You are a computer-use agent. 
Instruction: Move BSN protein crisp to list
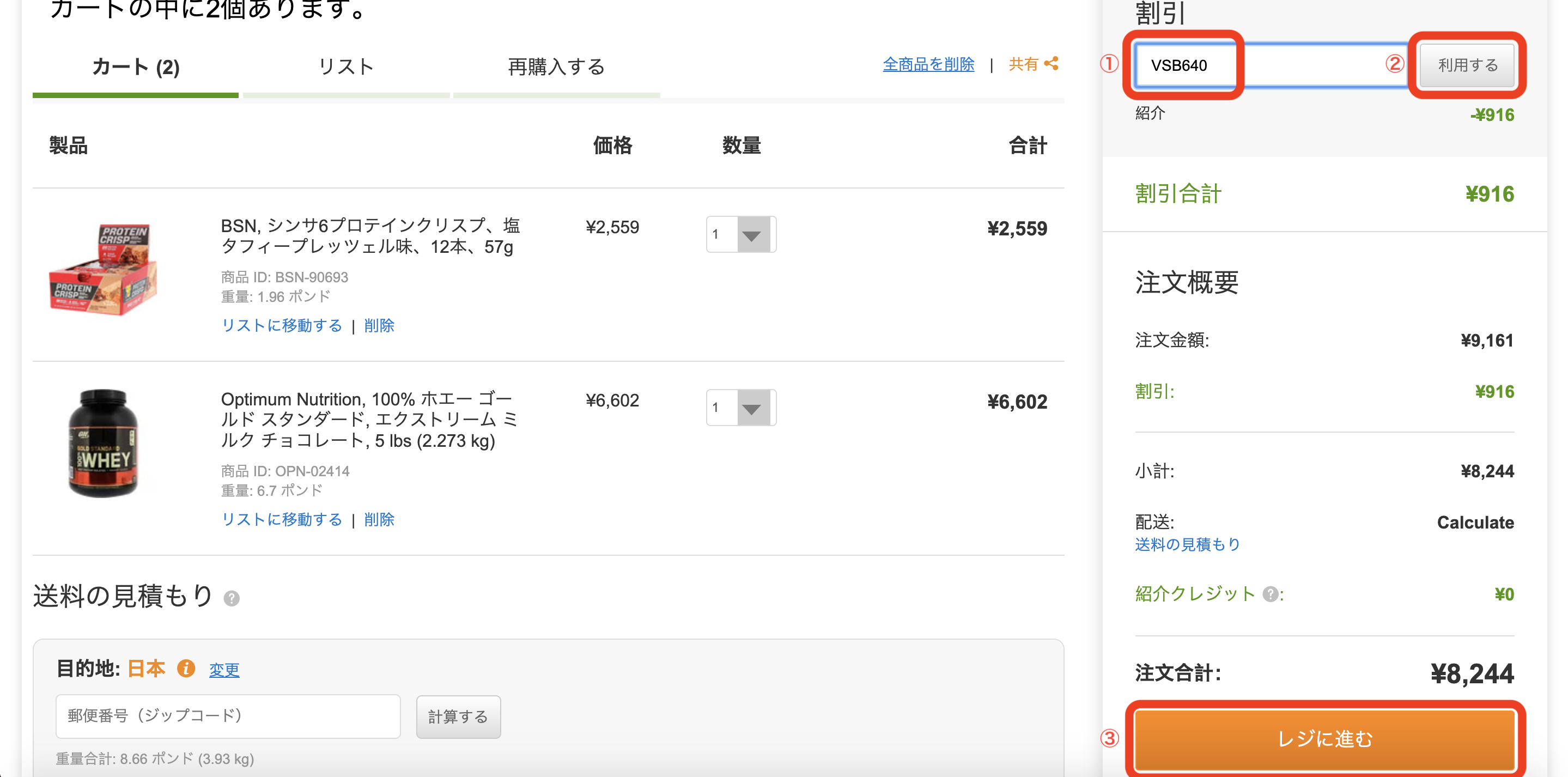pos(282,326)
